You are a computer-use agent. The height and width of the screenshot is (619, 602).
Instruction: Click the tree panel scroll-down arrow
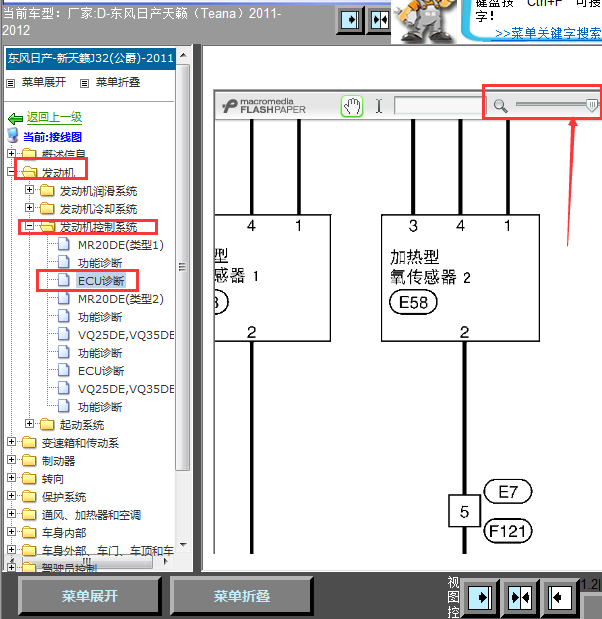point(183,545)
